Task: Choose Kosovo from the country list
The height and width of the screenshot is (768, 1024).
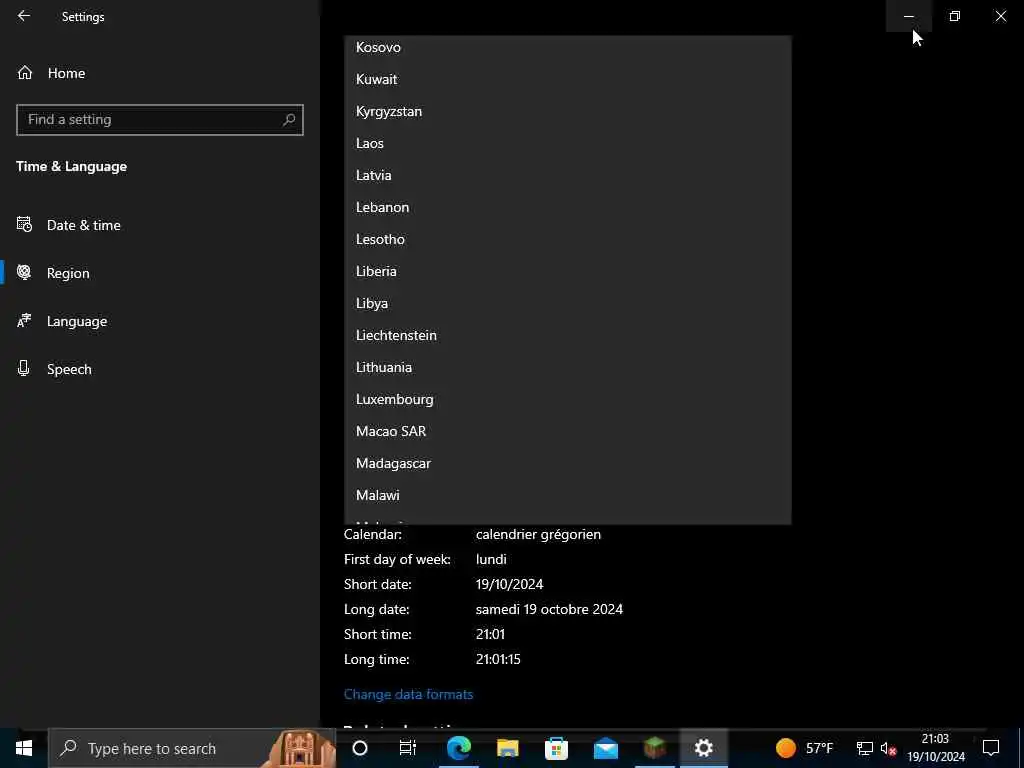Action: pyautogui.click(x=568, y=47)
